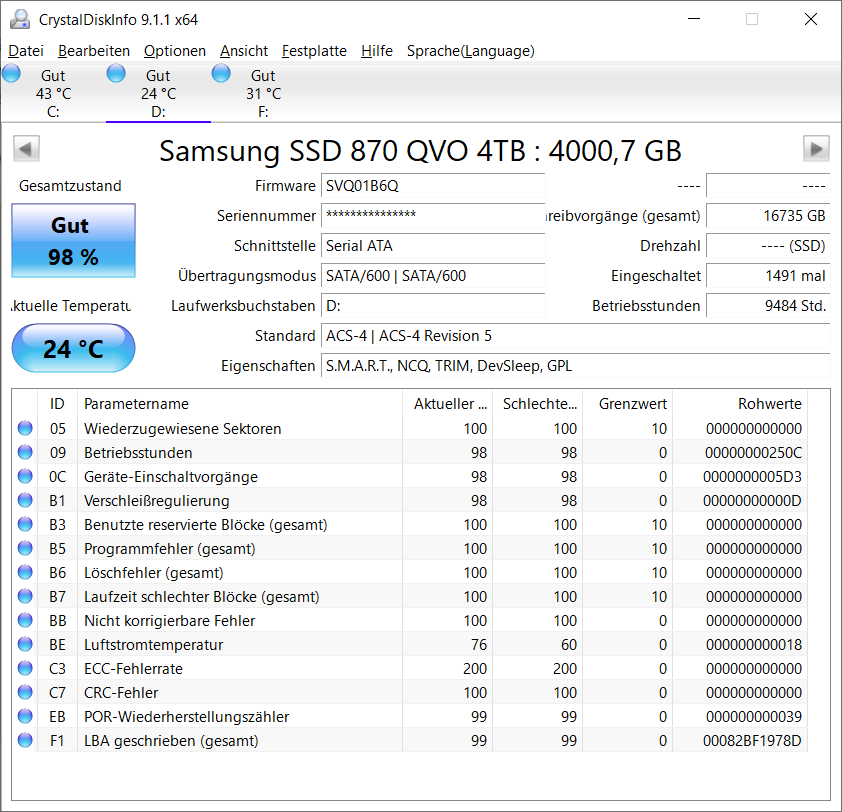Click raw value 0000000005D3
The height and width of the screenshot is (812, 842).
click(752, 476)
